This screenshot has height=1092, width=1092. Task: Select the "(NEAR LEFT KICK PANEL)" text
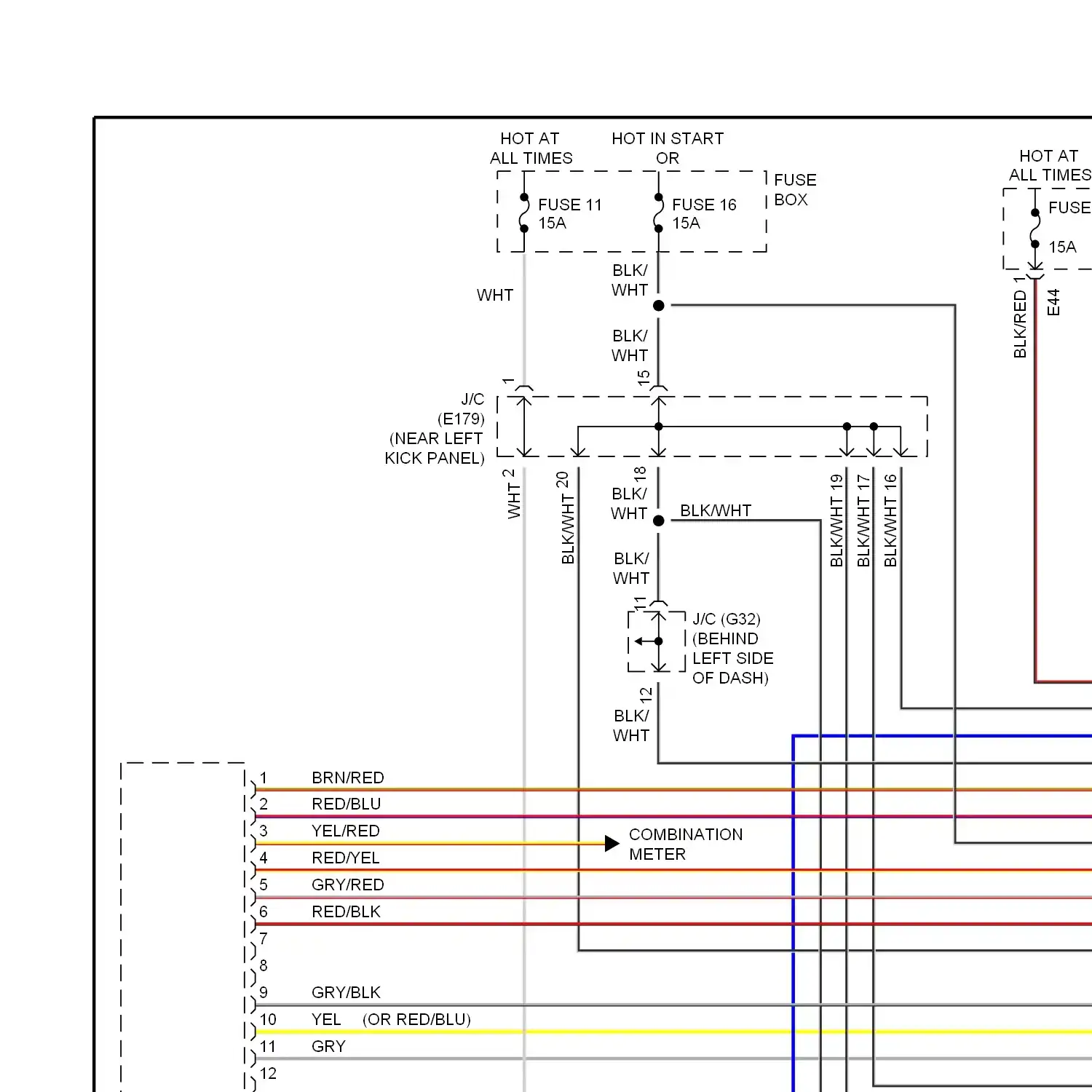pos(435,448)
